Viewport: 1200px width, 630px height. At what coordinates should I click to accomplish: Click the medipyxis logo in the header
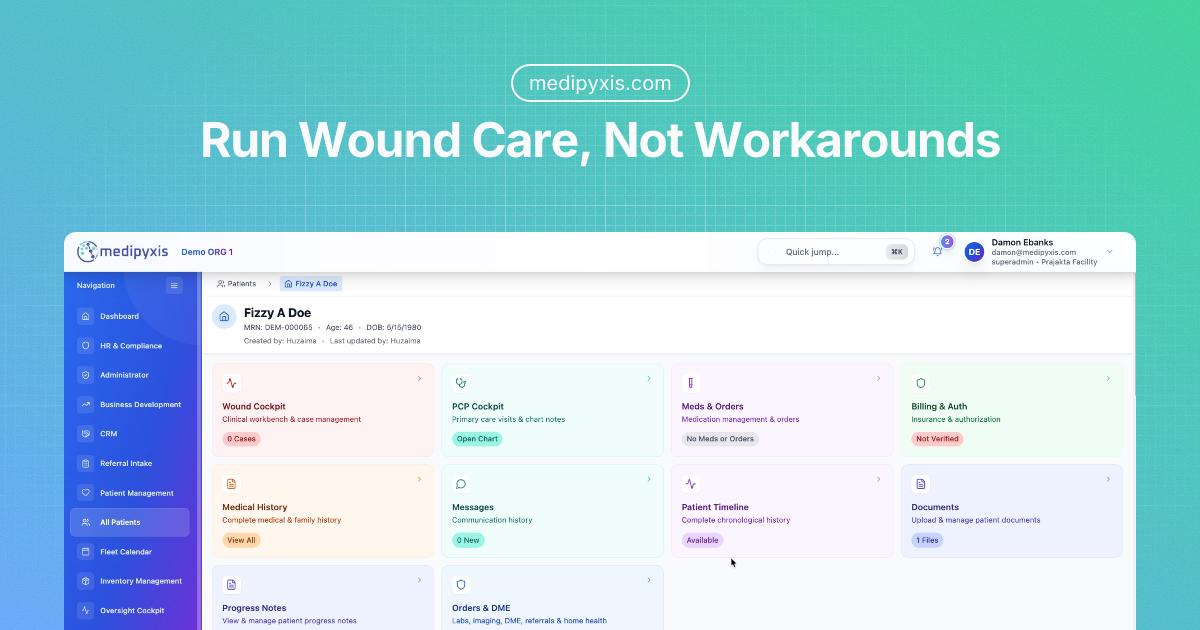[123, 252]
